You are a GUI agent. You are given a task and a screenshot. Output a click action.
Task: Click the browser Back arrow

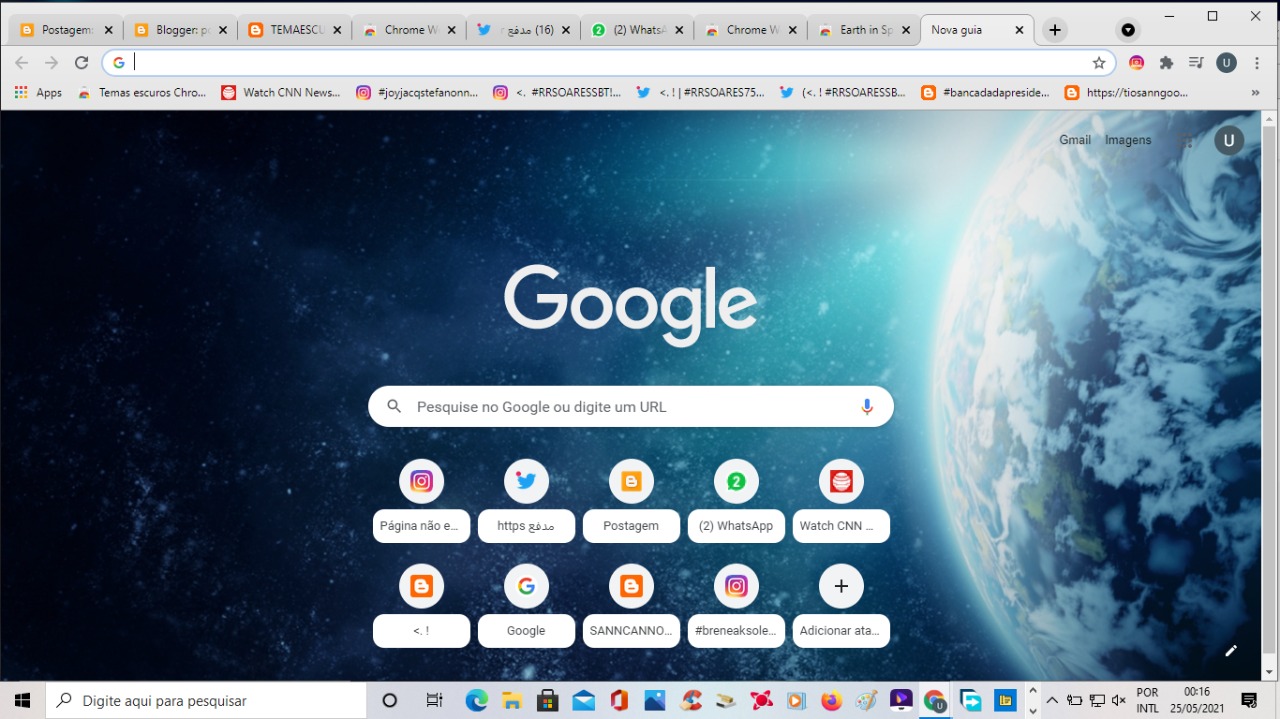22,63
